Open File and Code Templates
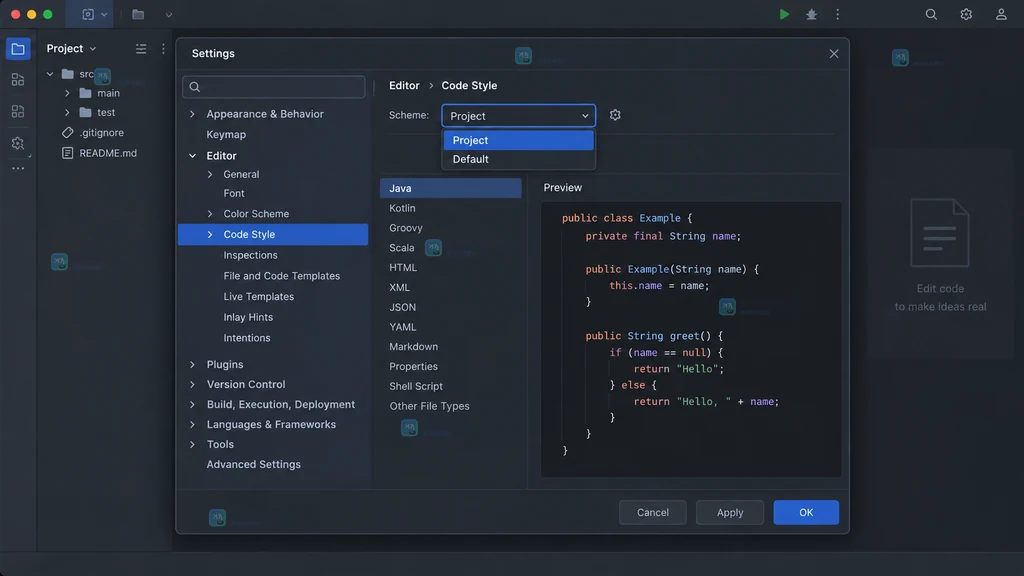 (281, 276)
